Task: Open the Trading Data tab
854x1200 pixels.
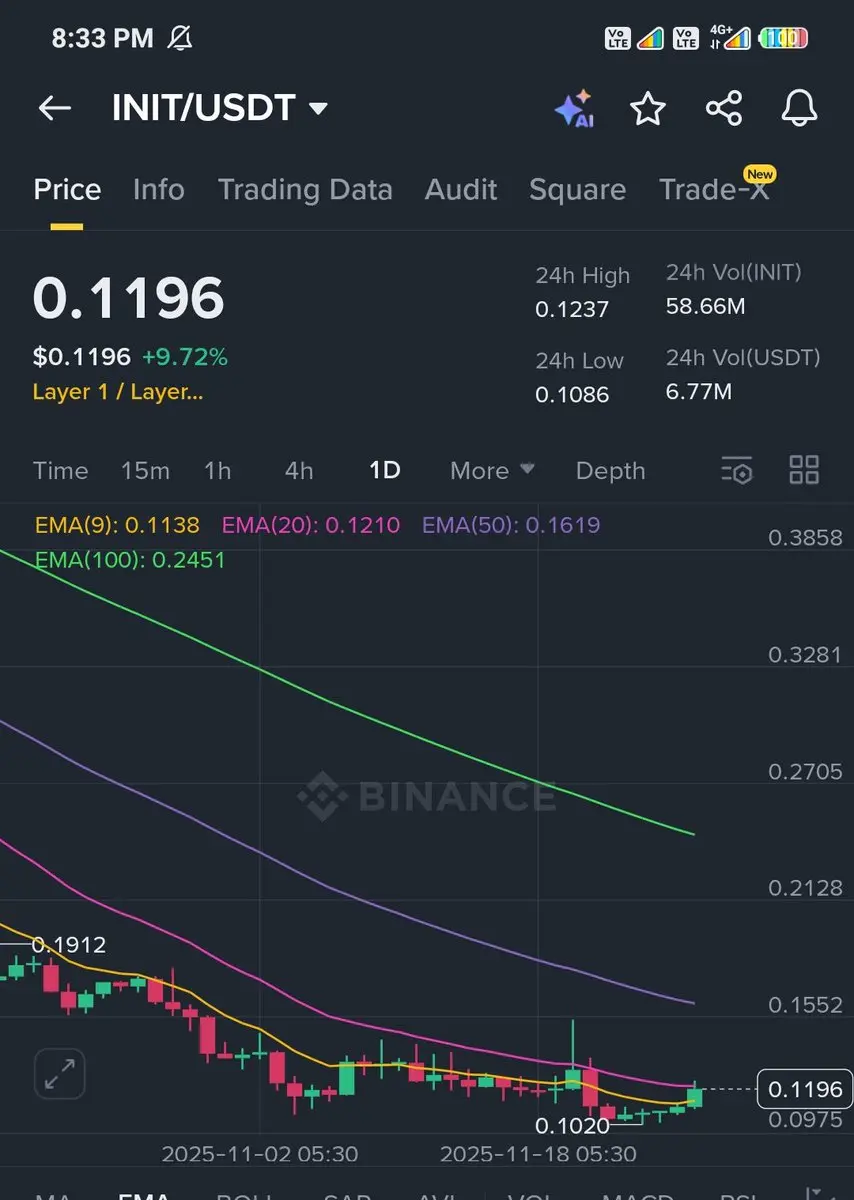Action: tap(305, 190)
